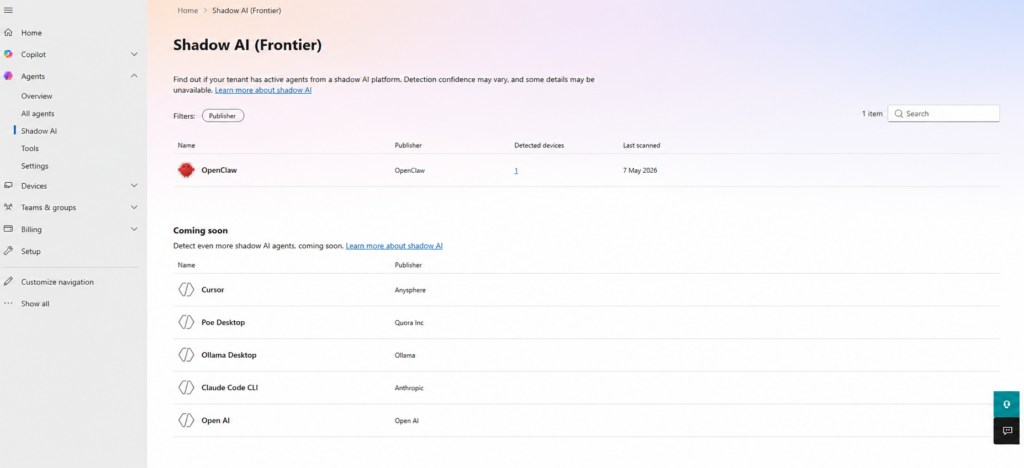The image size is (1024, 468).
Task: Click the Claude Code CLI name text
Action: coord(230,388)
